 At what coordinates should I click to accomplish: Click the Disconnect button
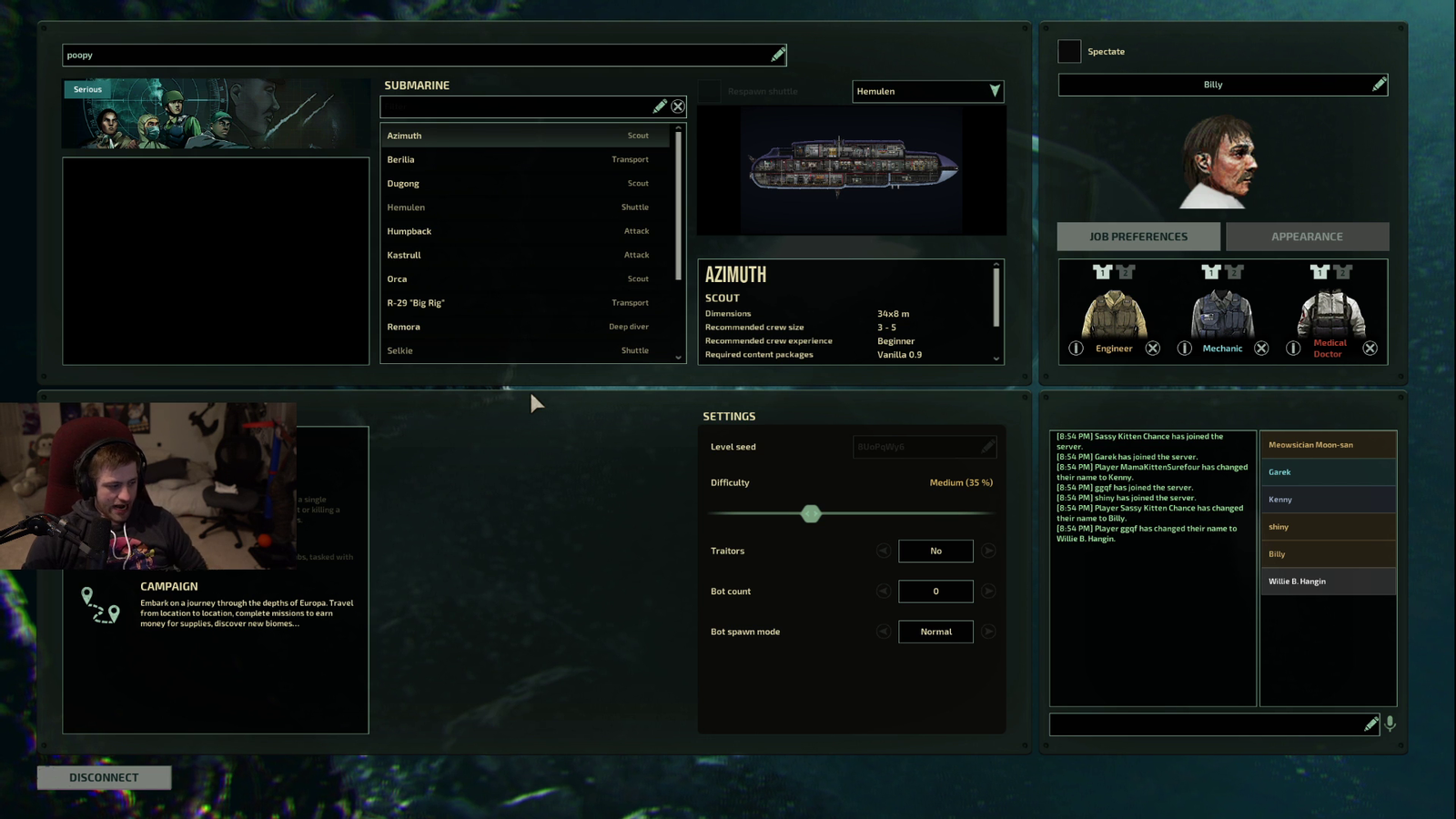pos(104,777)
